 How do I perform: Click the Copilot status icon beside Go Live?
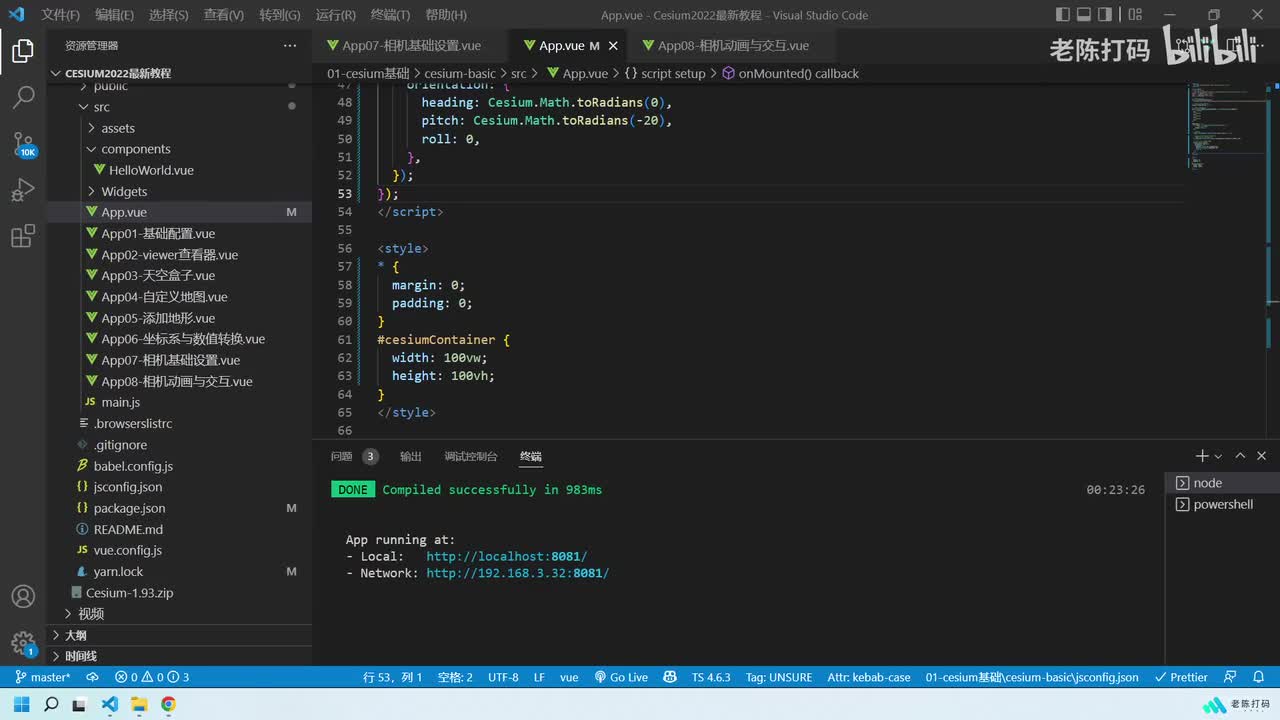coord(670,677)
